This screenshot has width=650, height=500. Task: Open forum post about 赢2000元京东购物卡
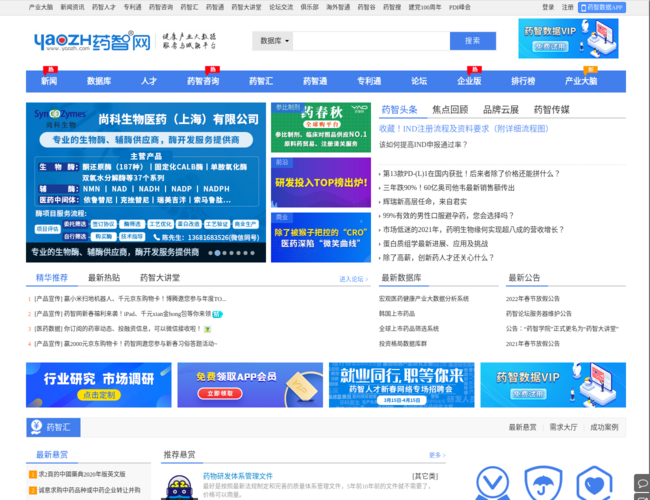click(126, 344)
